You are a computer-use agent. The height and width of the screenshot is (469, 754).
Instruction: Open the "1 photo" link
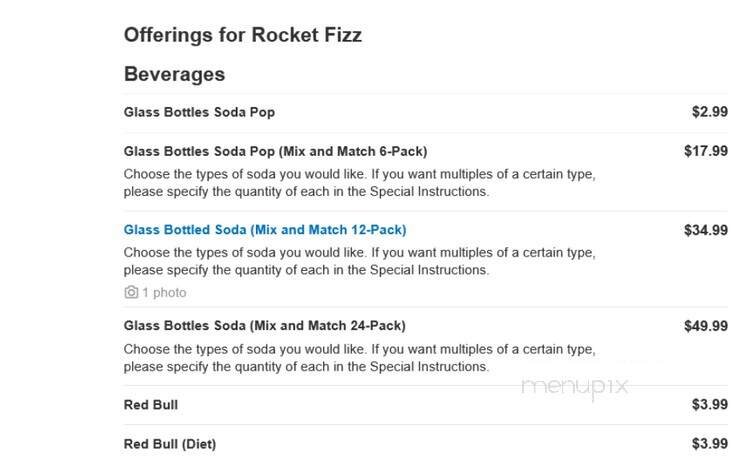pyautogui.click(x=163, y=293)
